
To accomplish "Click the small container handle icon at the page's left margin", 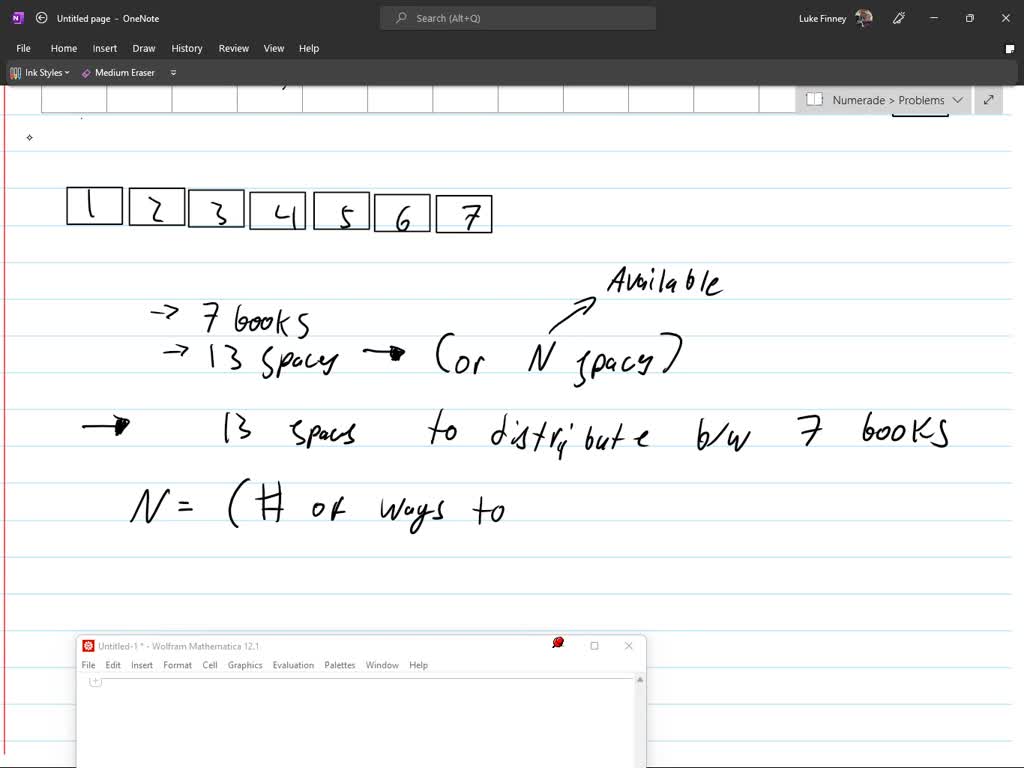I will 29,137.
